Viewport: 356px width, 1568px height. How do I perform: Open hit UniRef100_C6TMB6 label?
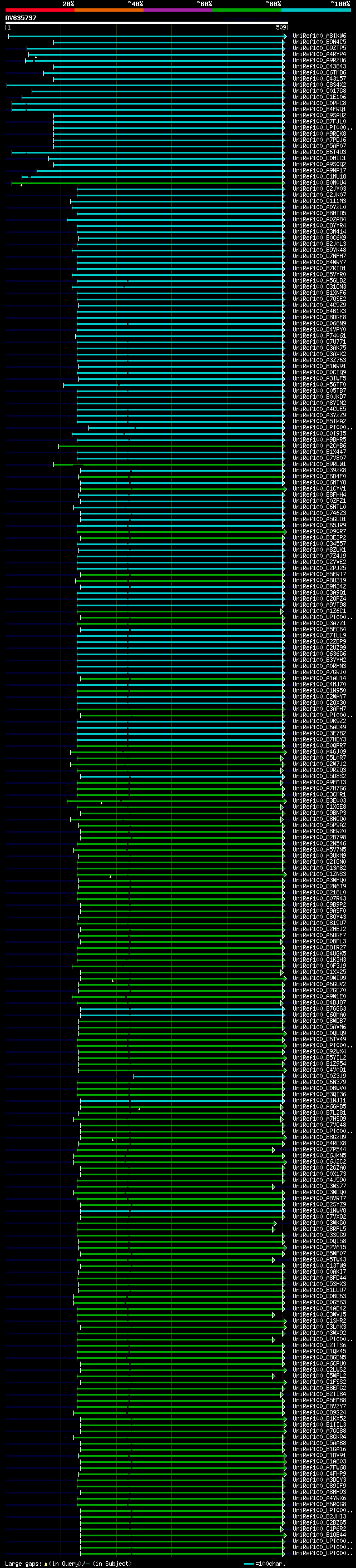point(319,72)
